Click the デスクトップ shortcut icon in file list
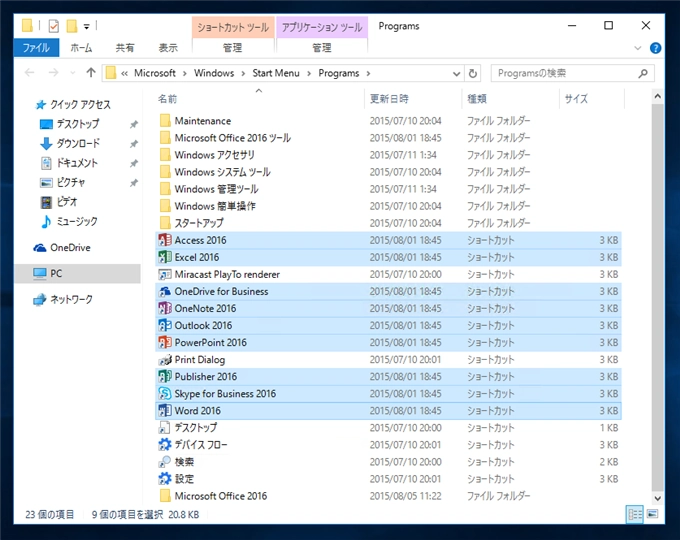The height and width of the screenshot is (540, 680). (x=165, y=428)
